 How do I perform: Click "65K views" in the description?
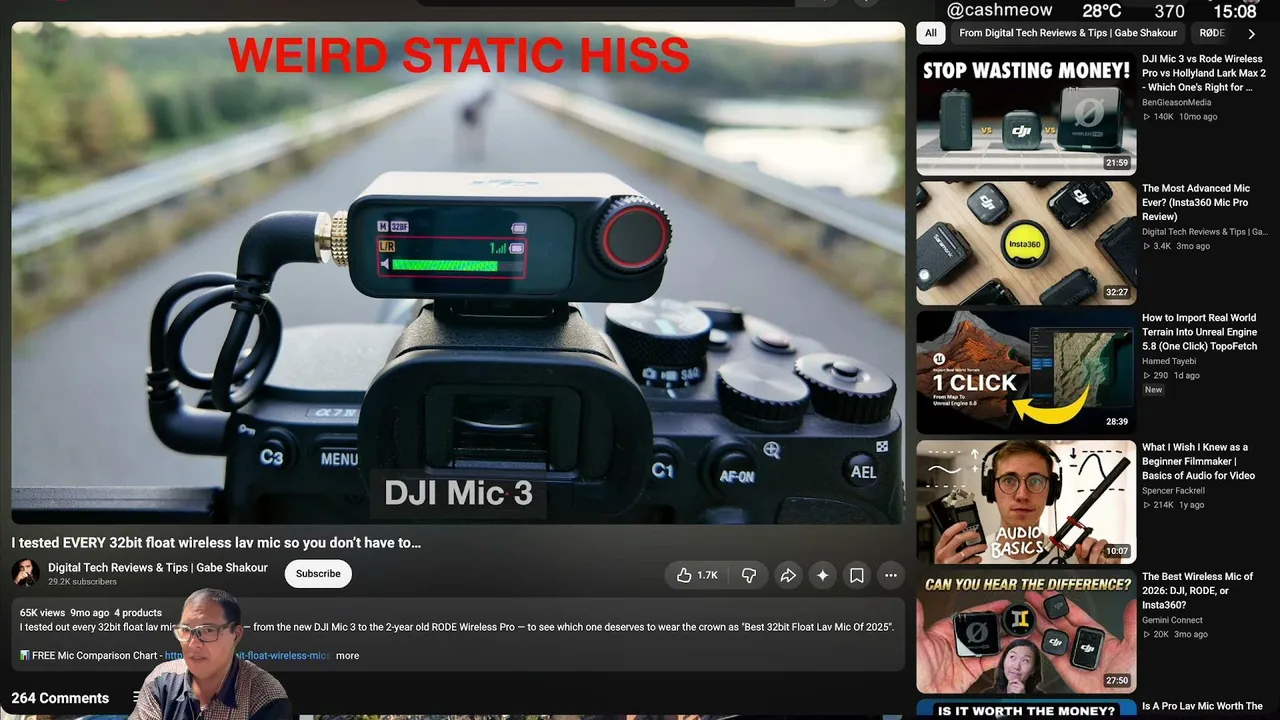tap(42, 613)
